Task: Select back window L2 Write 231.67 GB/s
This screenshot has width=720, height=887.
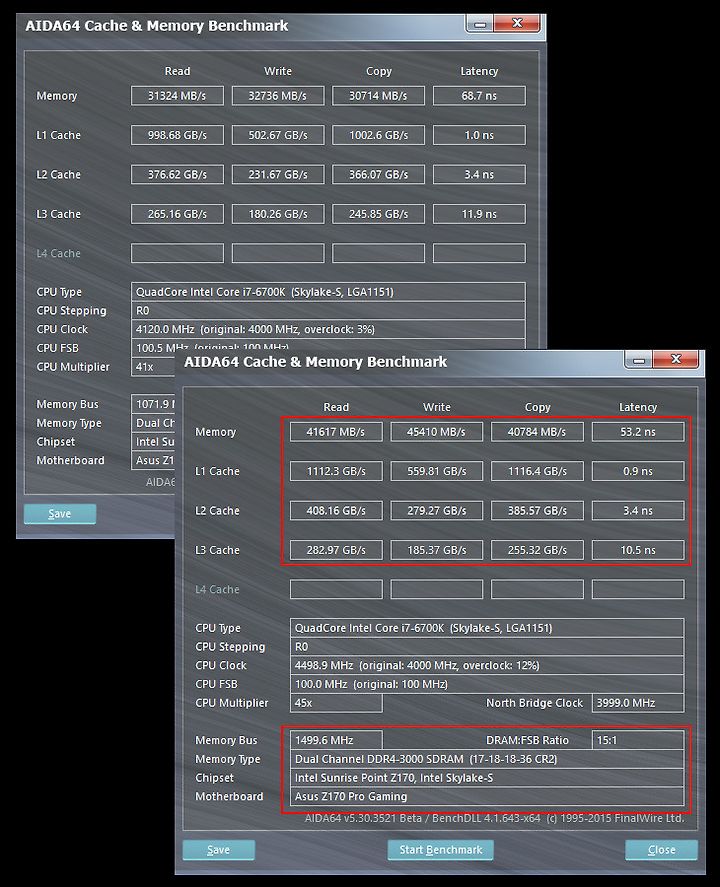Action: pos(278,174)
